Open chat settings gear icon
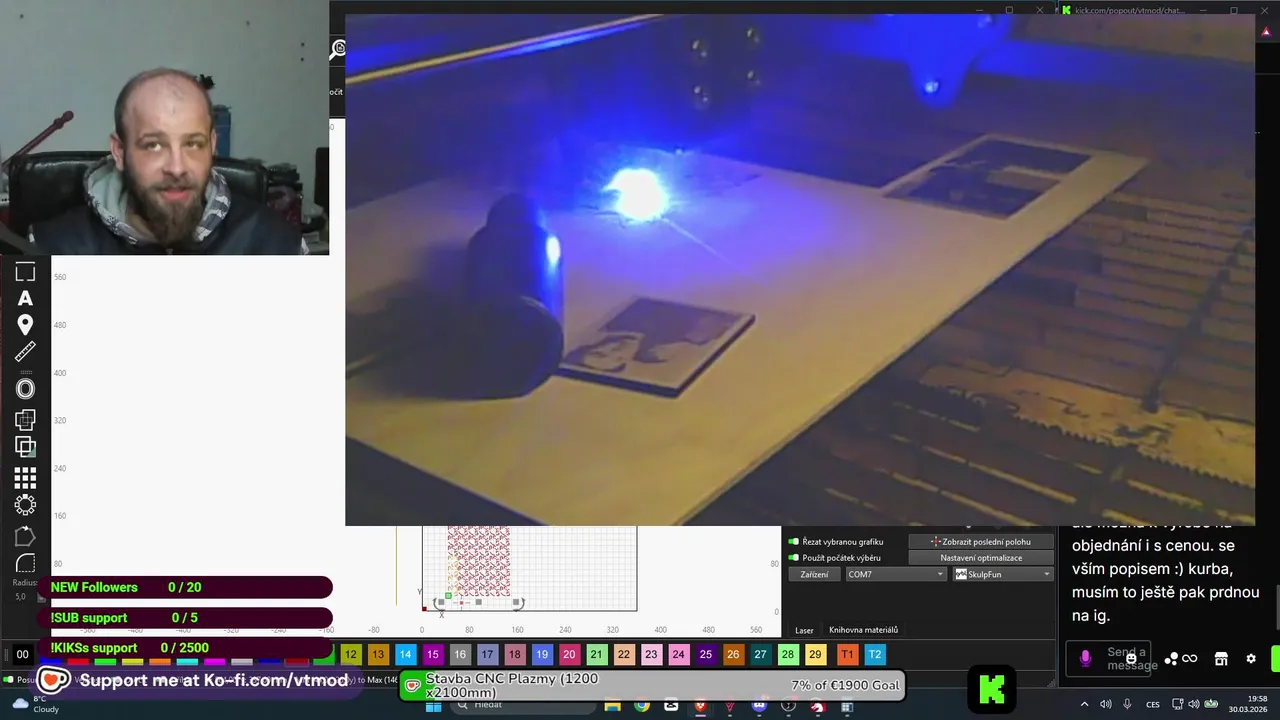This screenshot has height=720, width=1280. (1251, 658)
